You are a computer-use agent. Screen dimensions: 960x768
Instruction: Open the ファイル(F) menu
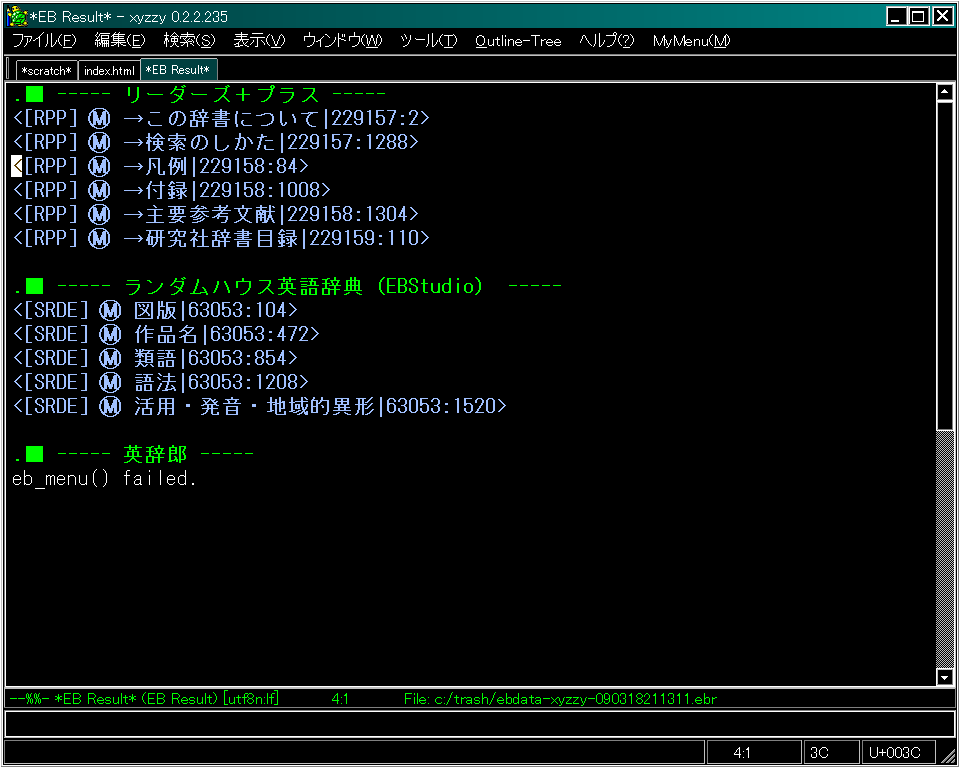(44, 41)
